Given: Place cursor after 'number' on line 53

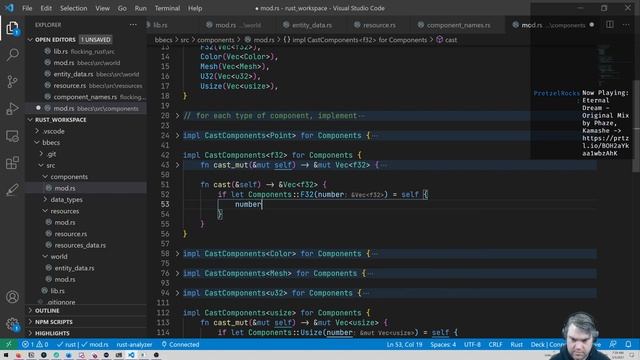Looking at the screenshot, I should (x=262, y=204).
